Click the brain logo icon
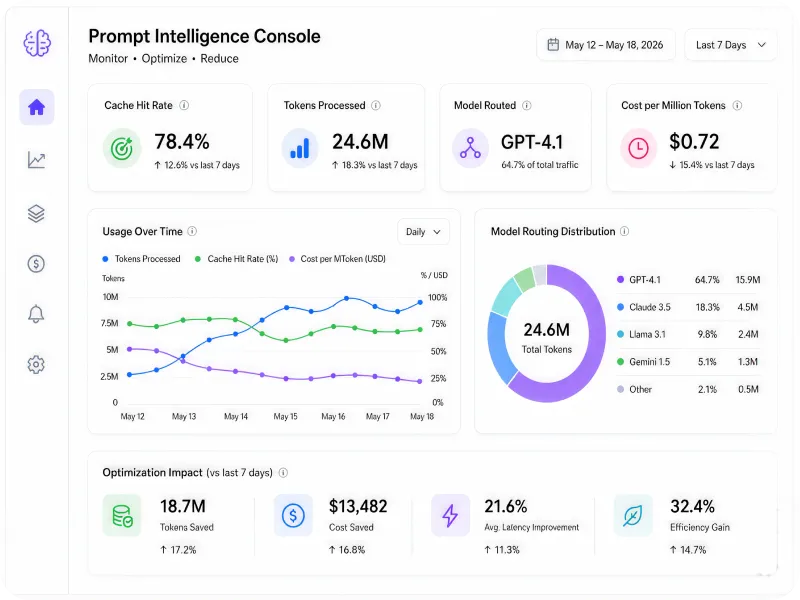Viewport: 800px width, 600px height. (37, 43)
